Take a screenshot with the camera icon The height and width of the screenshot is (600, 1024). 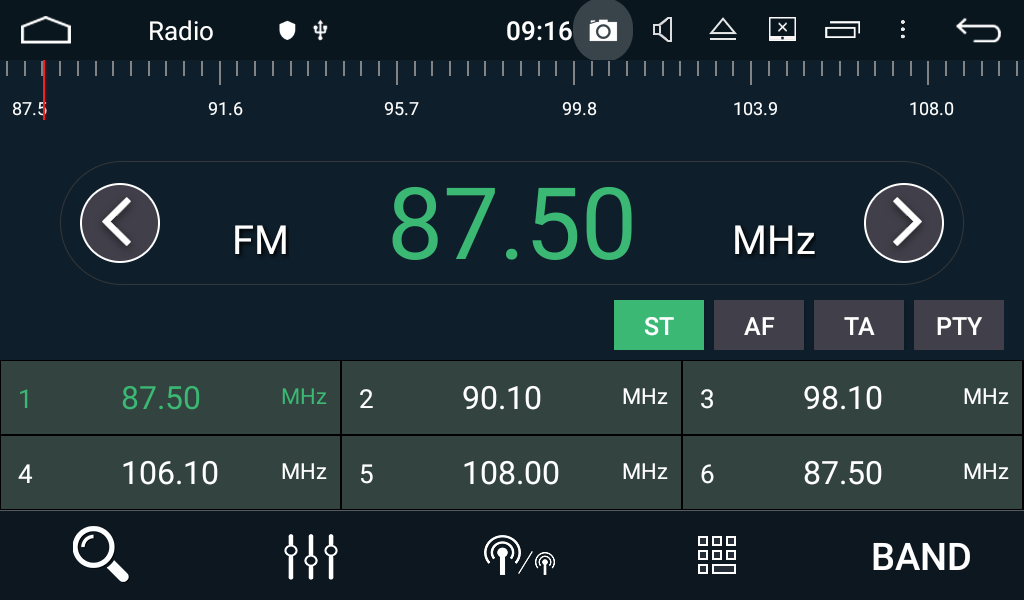pos(602,31)
